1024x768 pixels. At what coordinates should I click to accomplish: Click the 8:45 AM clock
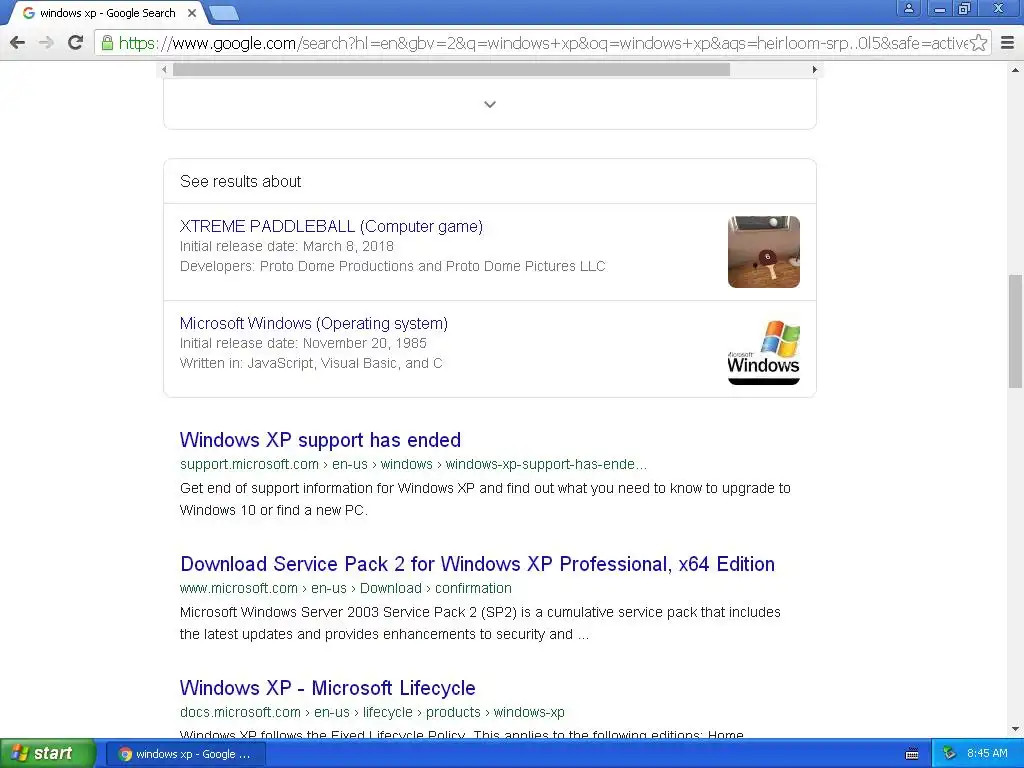point(987,754)
